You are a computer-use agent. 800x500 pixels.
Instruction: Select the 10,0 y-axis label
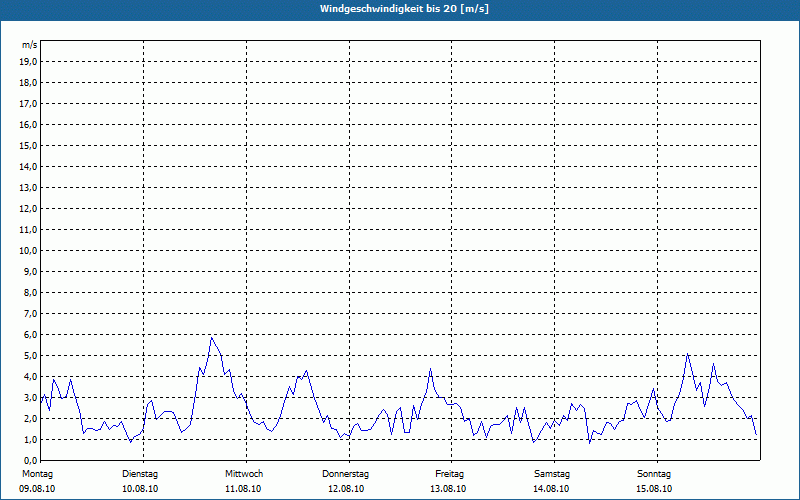tap(28, 251)
